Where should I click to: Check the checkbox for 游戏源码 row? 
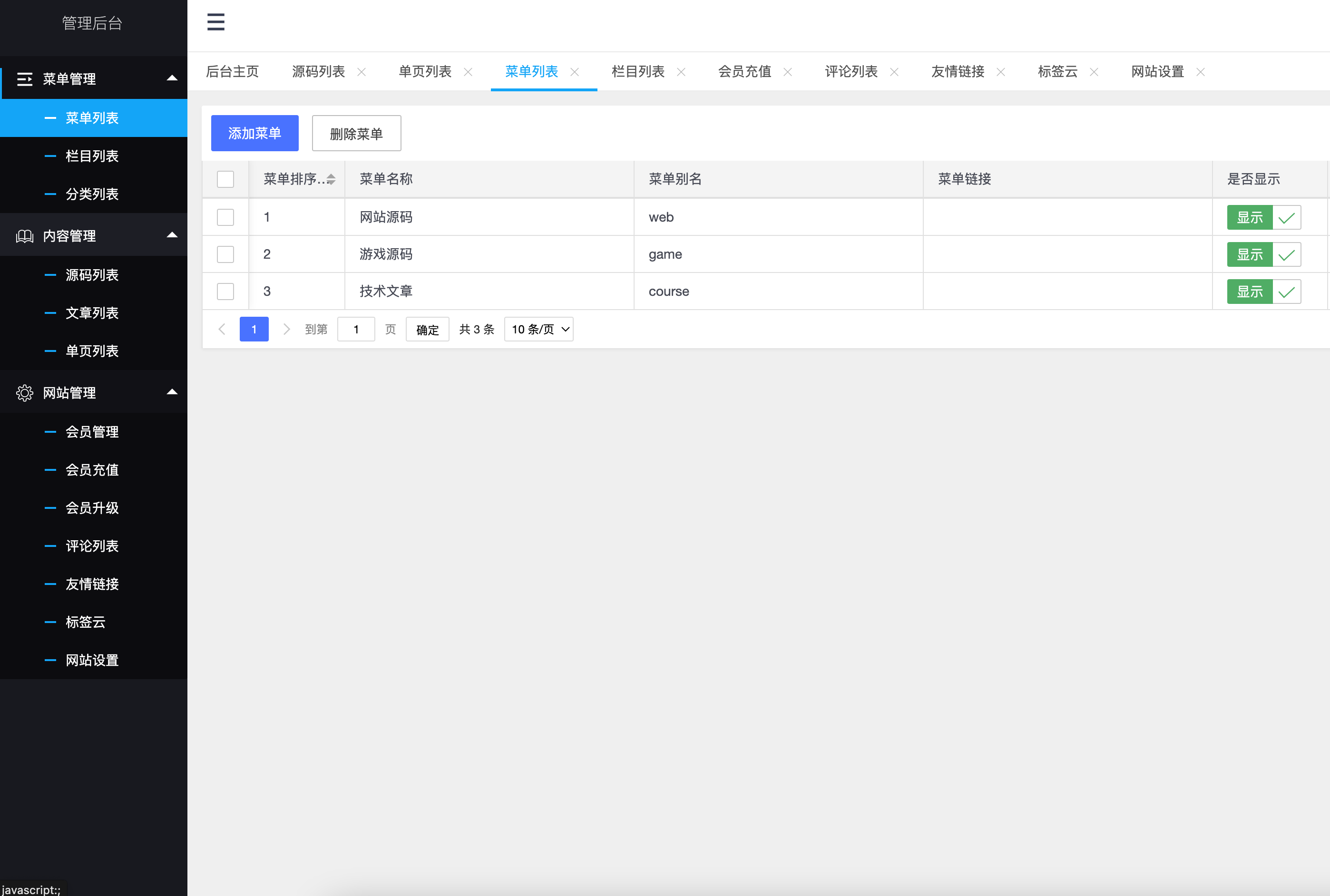pos(225,254)
